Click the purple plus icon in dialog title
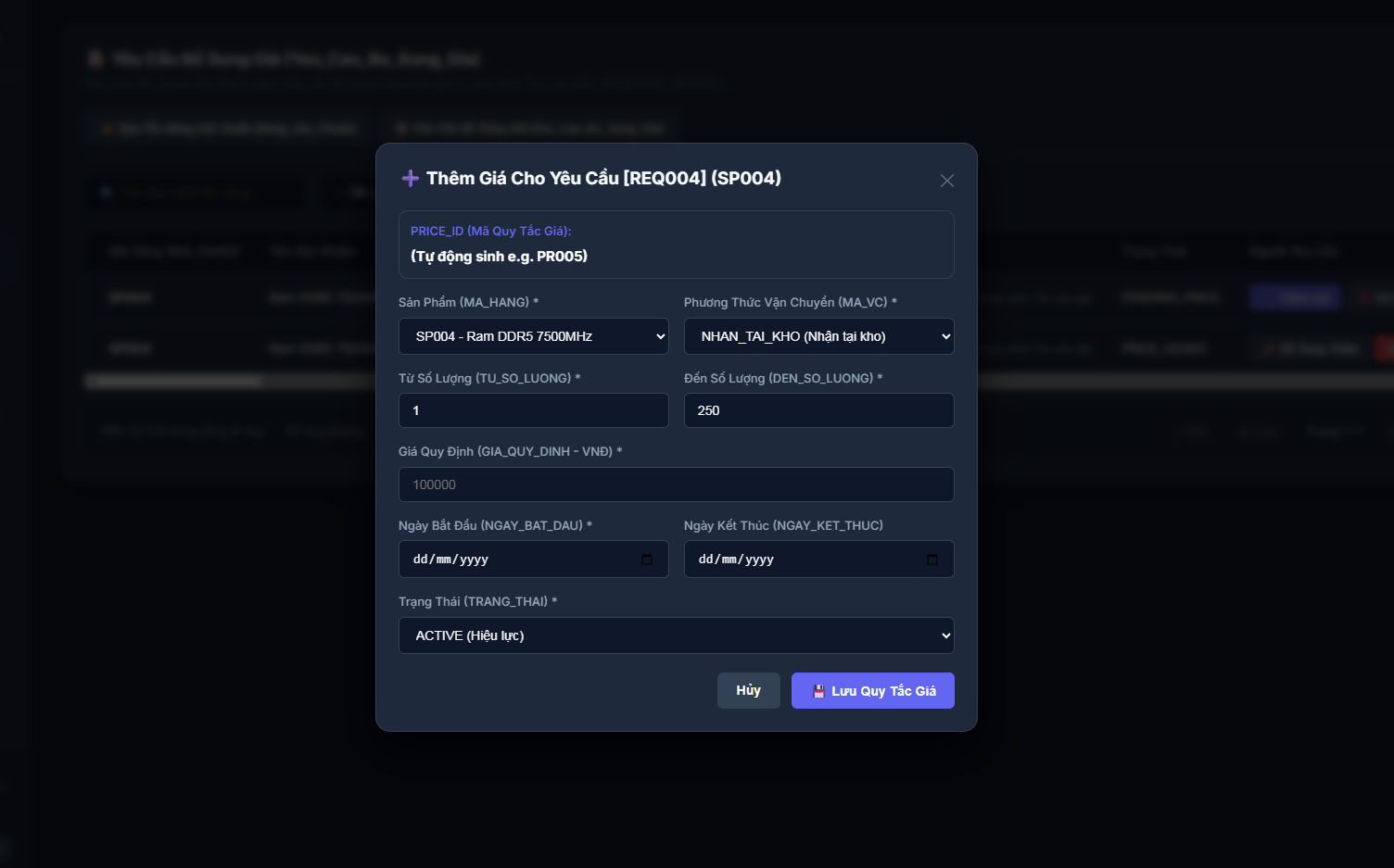 (x=410, y=178)
